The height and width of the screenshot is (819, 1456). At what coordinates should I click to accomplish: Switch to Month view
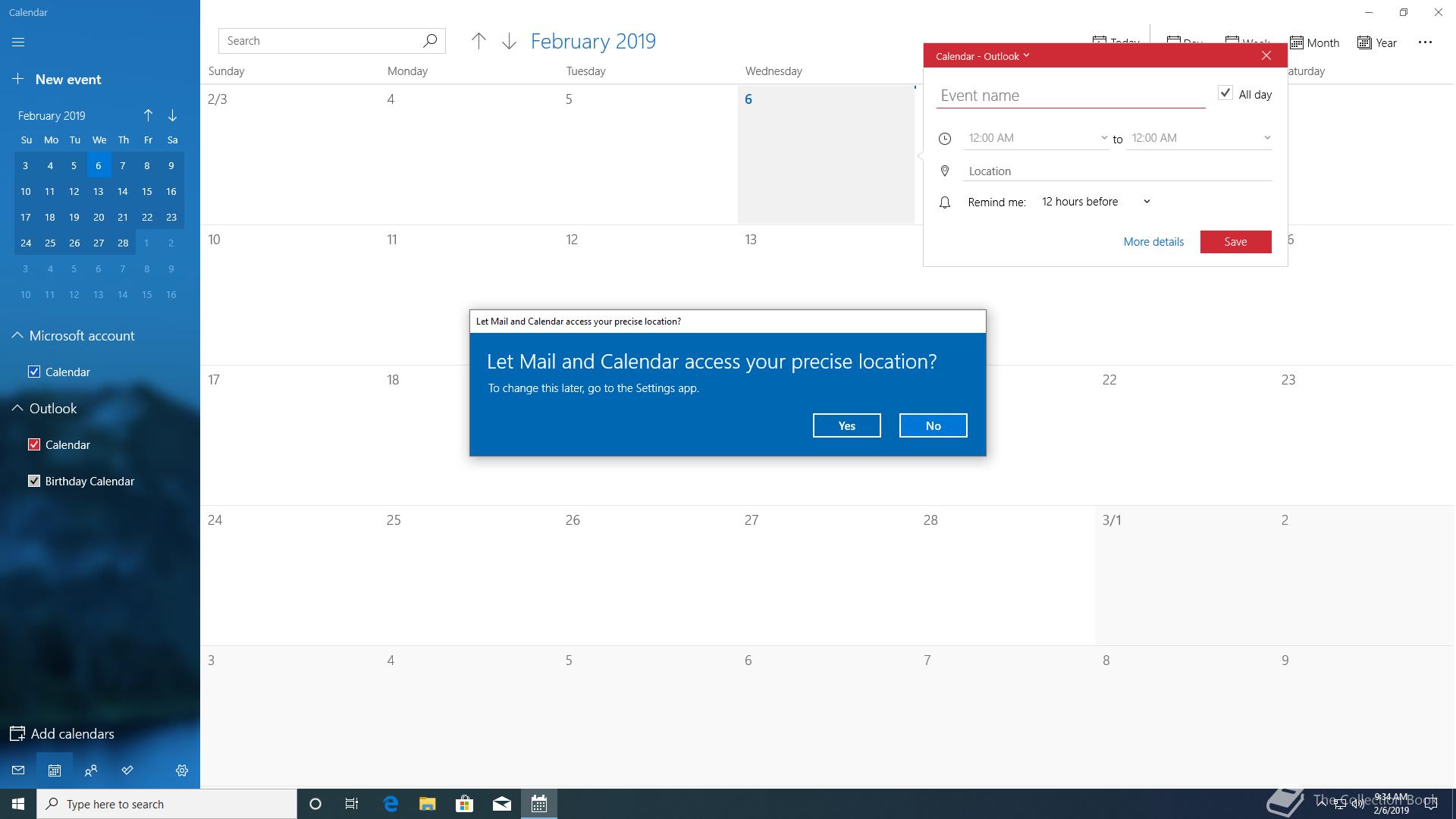tap(1315, 43)
